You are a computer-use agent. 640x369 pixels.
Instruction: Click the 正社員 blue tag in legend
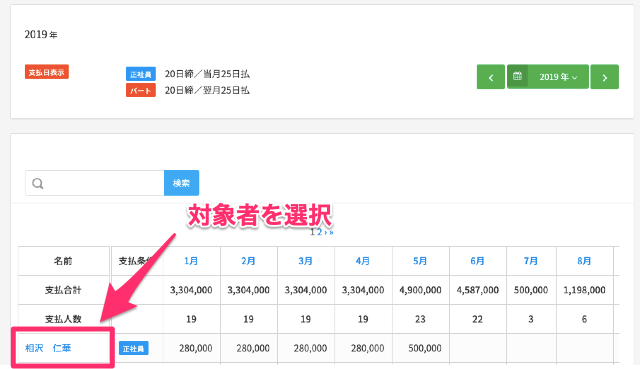click(x=140, y=74)
